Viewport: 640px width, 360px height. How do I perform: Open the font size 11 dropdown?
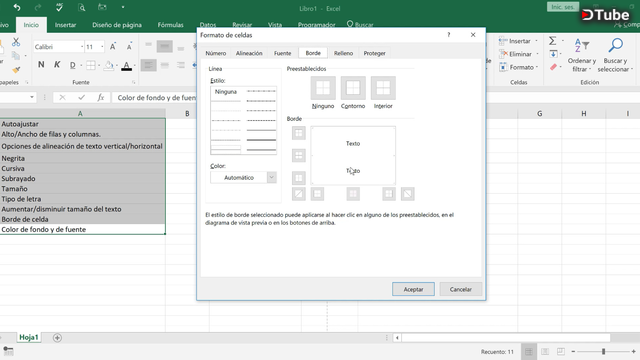coord(102,47)
